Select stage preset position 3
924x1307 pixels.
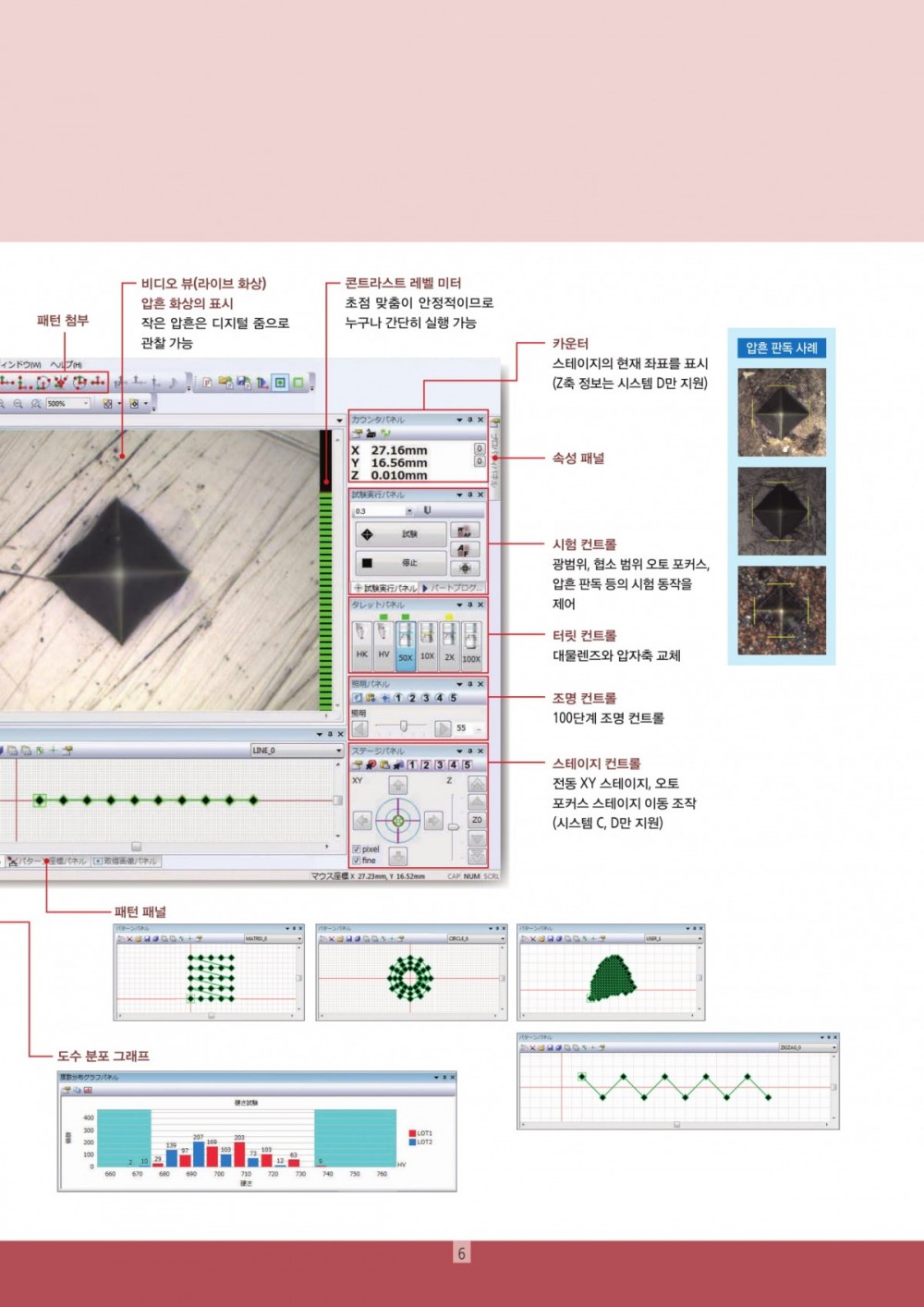coord(440,765)
